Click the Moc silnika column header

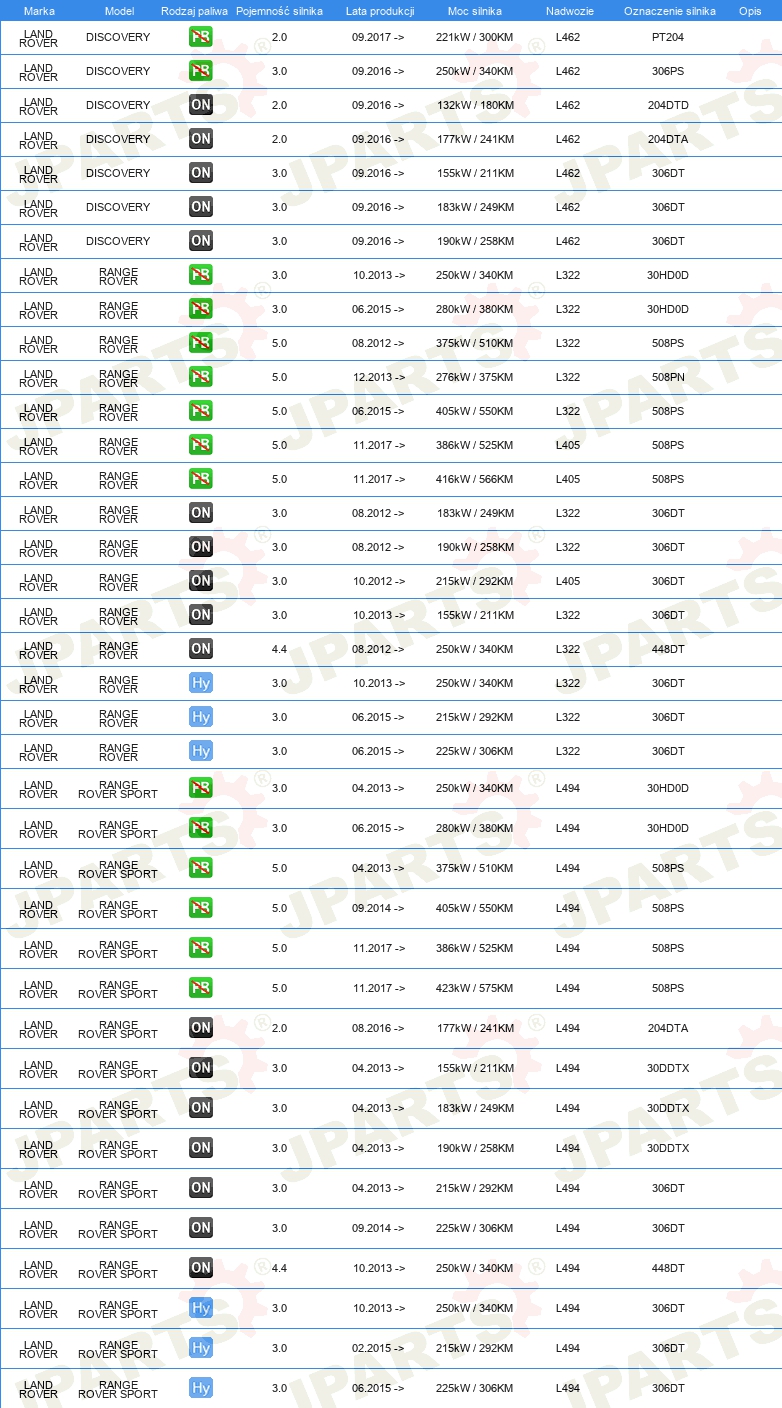pos(475,11)
